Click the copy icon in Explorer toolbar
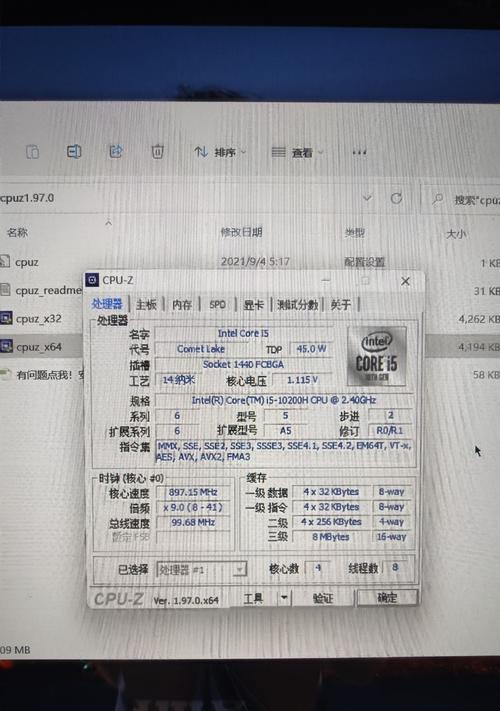The image size is (500, 711). (x=32, y=151)
